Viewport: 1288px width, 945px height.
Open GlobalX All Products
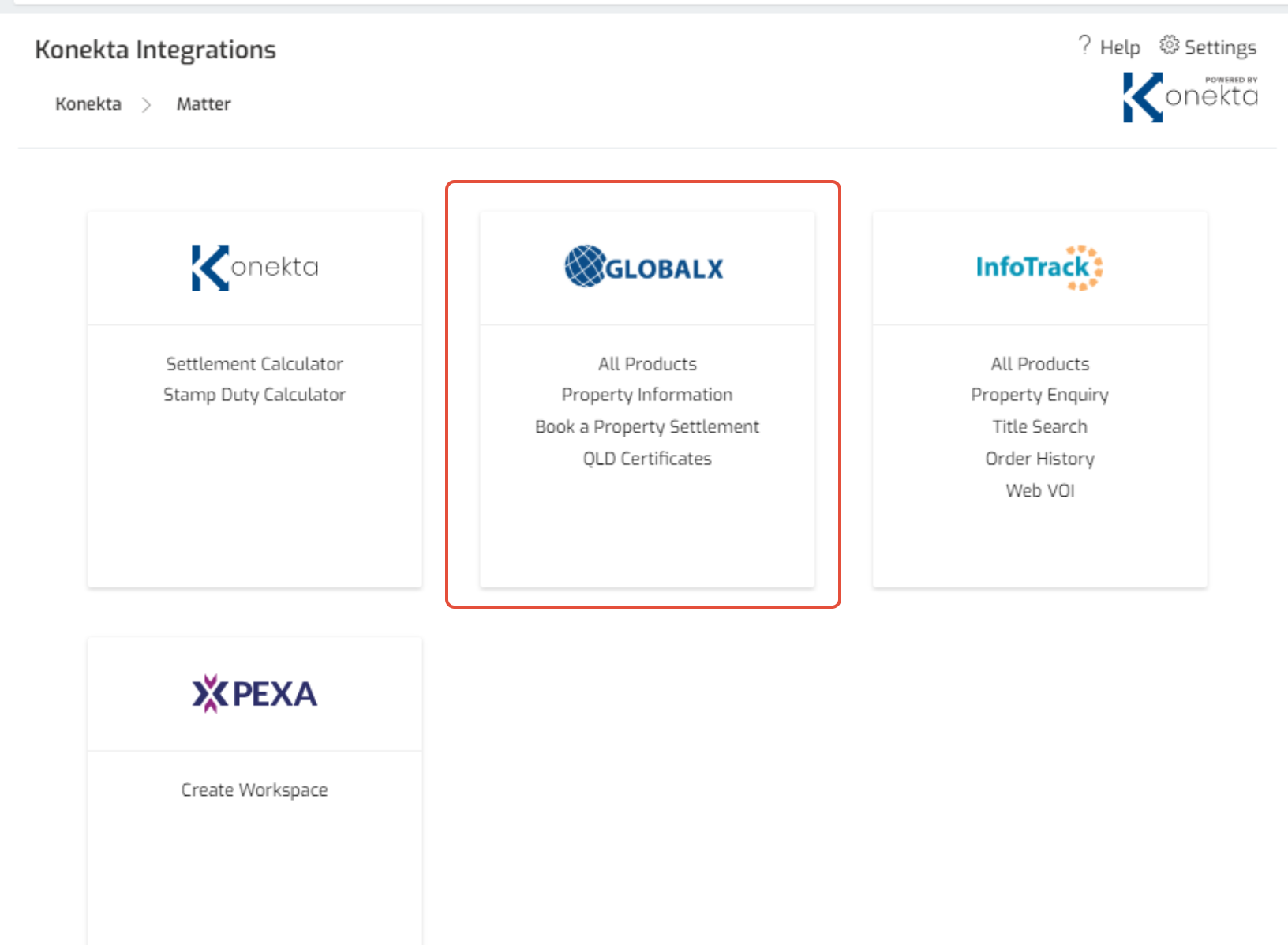click(x=647, y=364)
